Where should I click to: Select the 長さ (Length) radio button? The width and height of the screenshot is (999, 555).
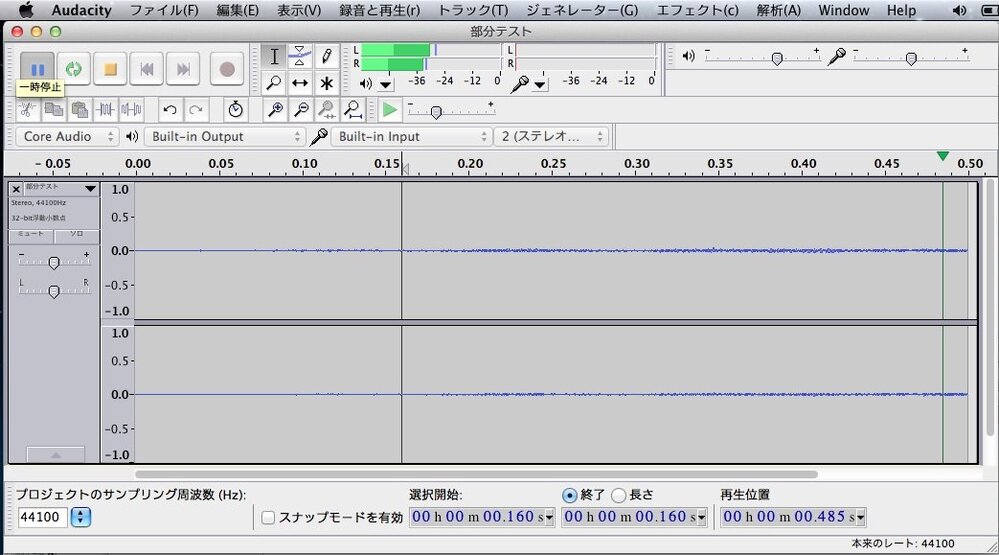(619, 495)
